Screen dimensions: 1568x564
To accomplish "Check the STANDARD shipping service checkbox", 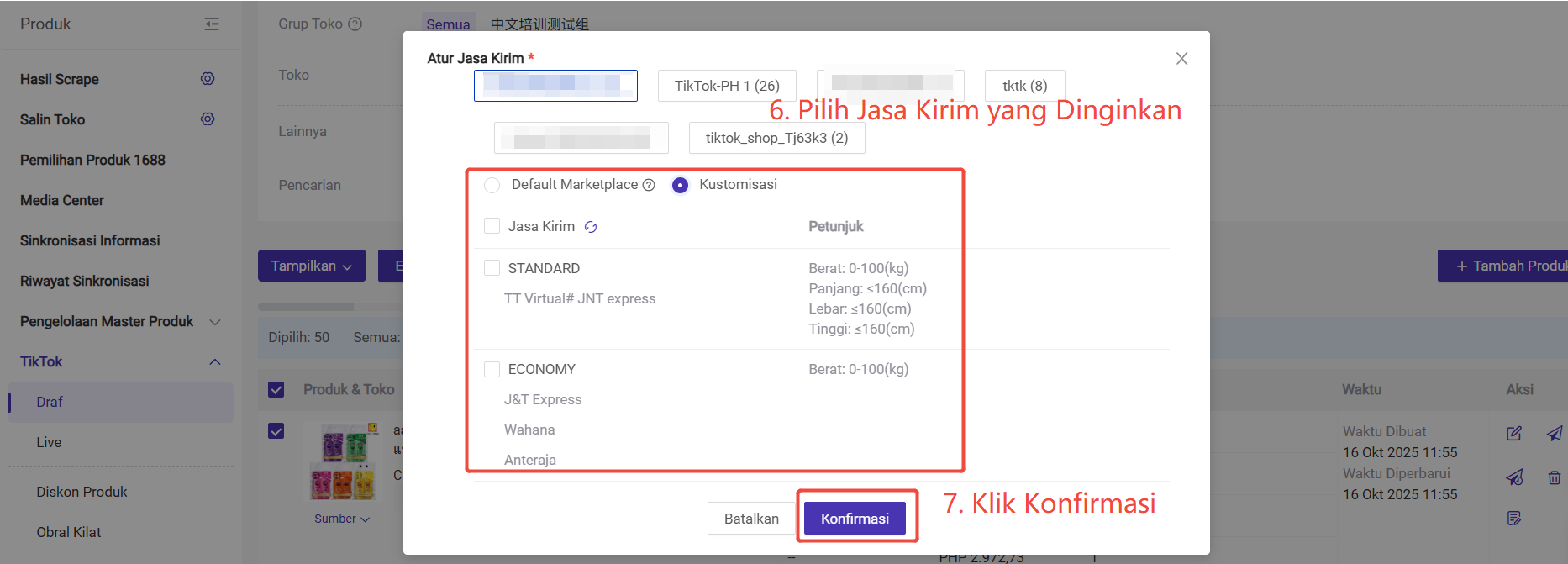I will [492, 268].
